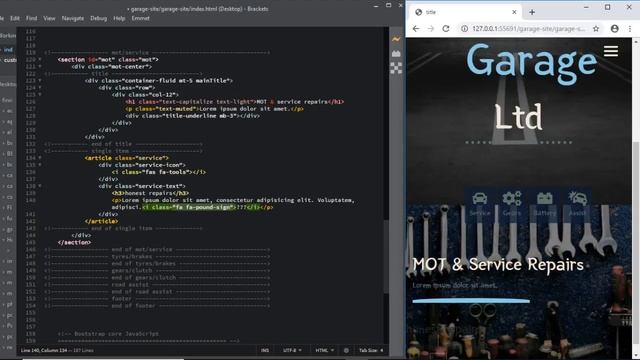Click the 'MOT & Service Repairs' heading
The image size is (640, 360).
pos(498,264)
